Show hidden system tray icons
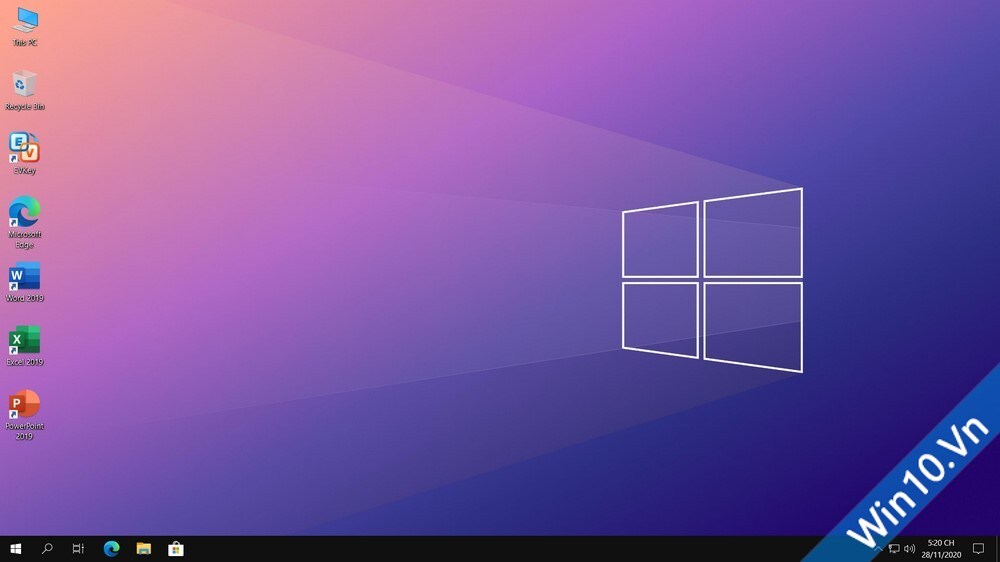Screen dimensions: 1000x562 click(x=878, y=549)
